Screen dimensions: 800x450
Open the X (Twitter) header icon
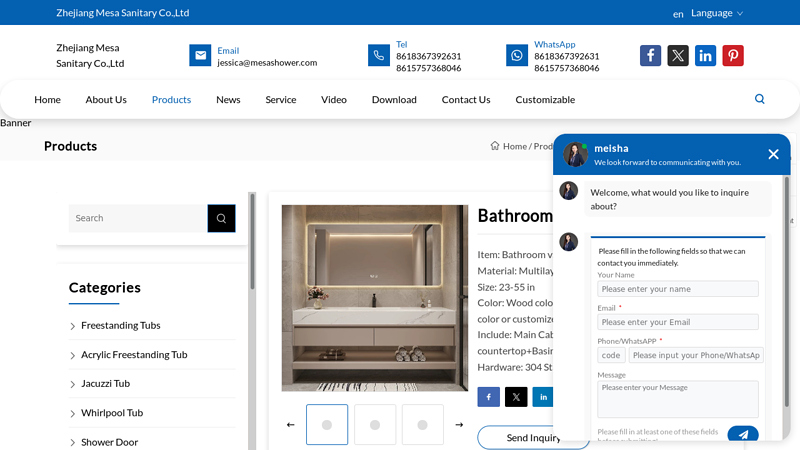pos(678,56)
